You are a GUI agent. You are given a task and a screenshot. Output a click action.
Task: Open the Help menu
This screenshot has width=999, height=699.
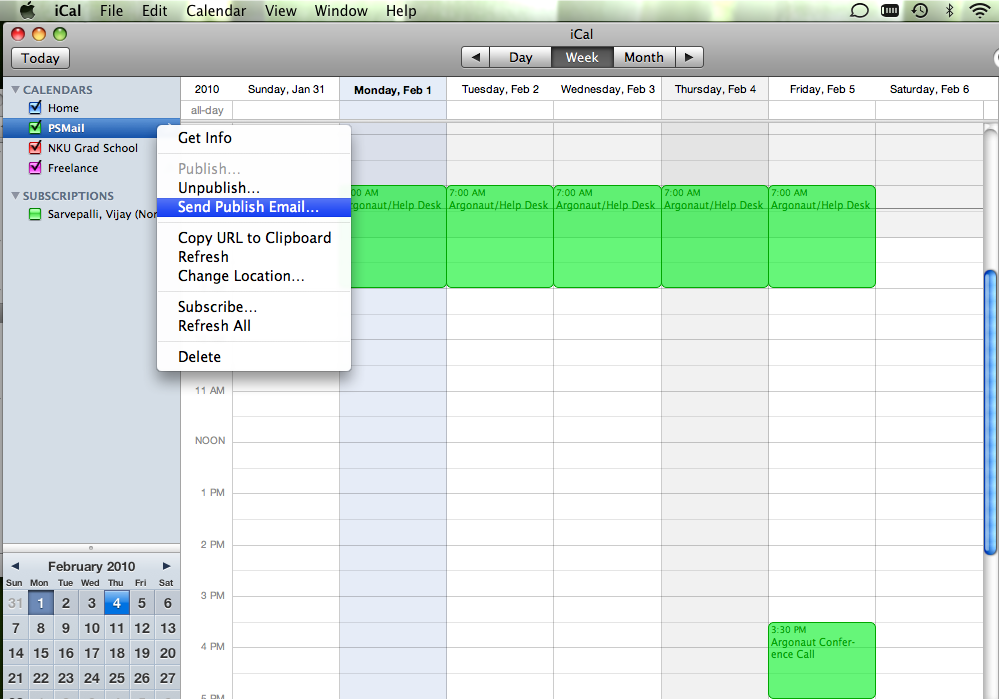tap(401, 11)
